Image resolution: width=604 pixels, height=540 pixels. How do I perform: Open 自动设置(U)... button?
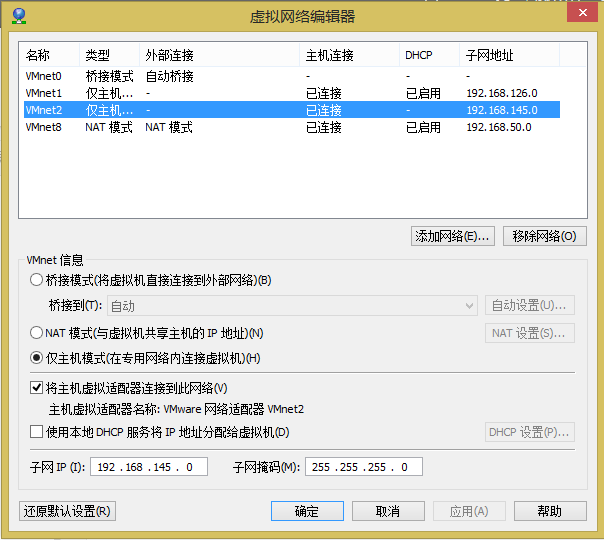click(530, 305)
